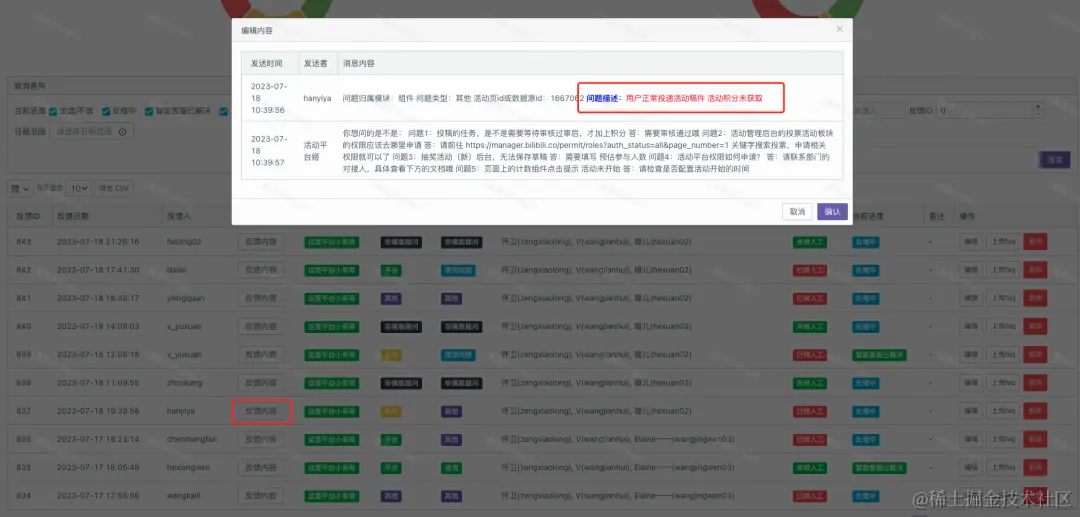Image resolution: width=1080 pixels, height=517 pixels.
Task: Toggle the 全选/不选 checkbox
Action: [55, 111]
